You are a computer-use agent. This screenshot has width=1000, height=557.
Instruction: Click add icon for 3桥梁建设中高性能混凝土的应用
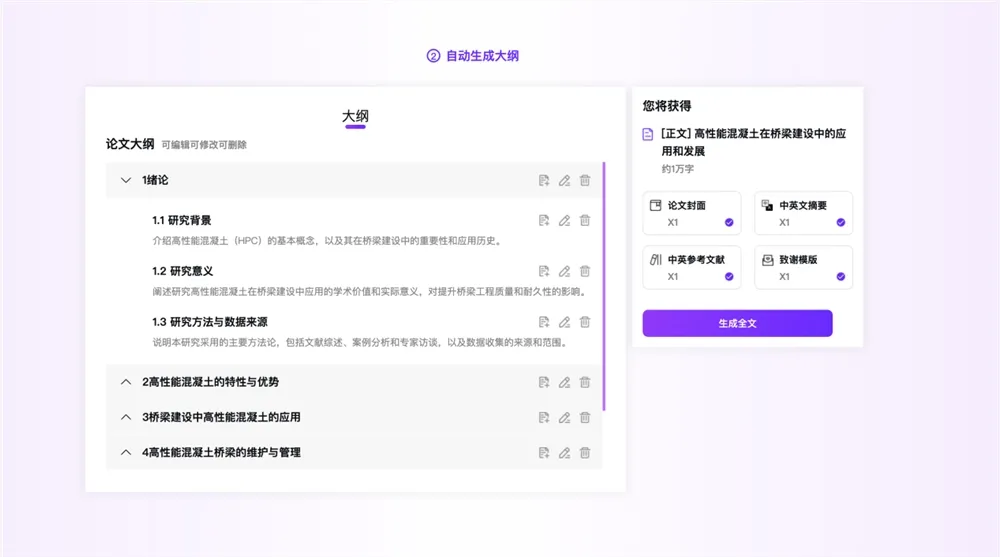(544, 417)
